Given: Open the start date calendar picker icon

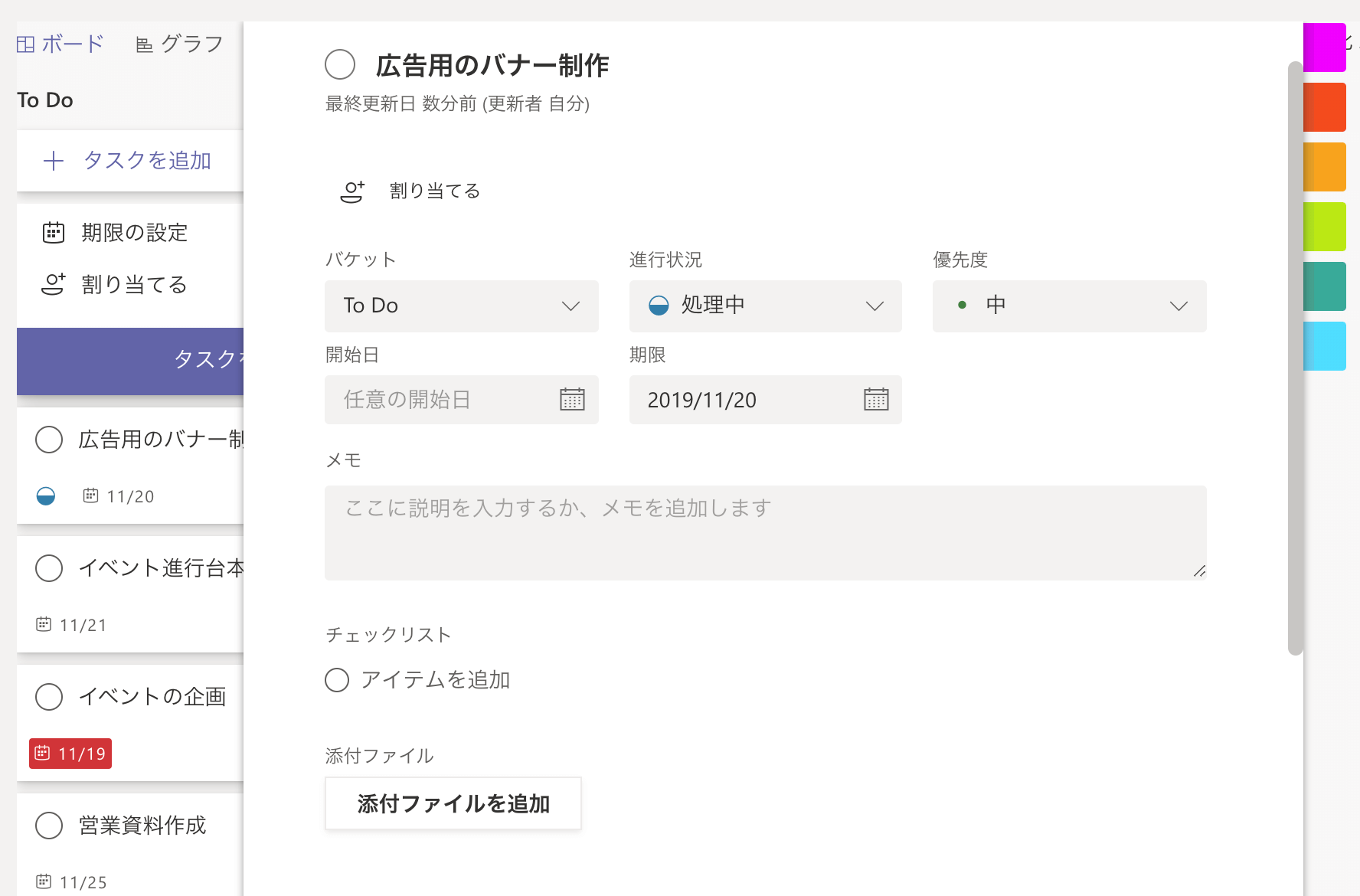Looking at the screenshot, I should tap(572, 400).
